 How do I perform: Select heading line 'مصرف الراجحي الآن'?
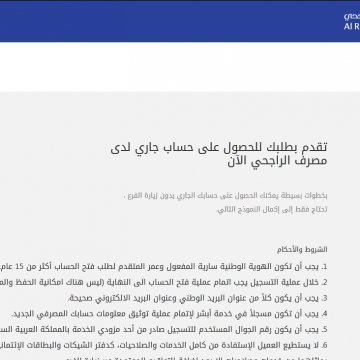click(x=277, y=161)
